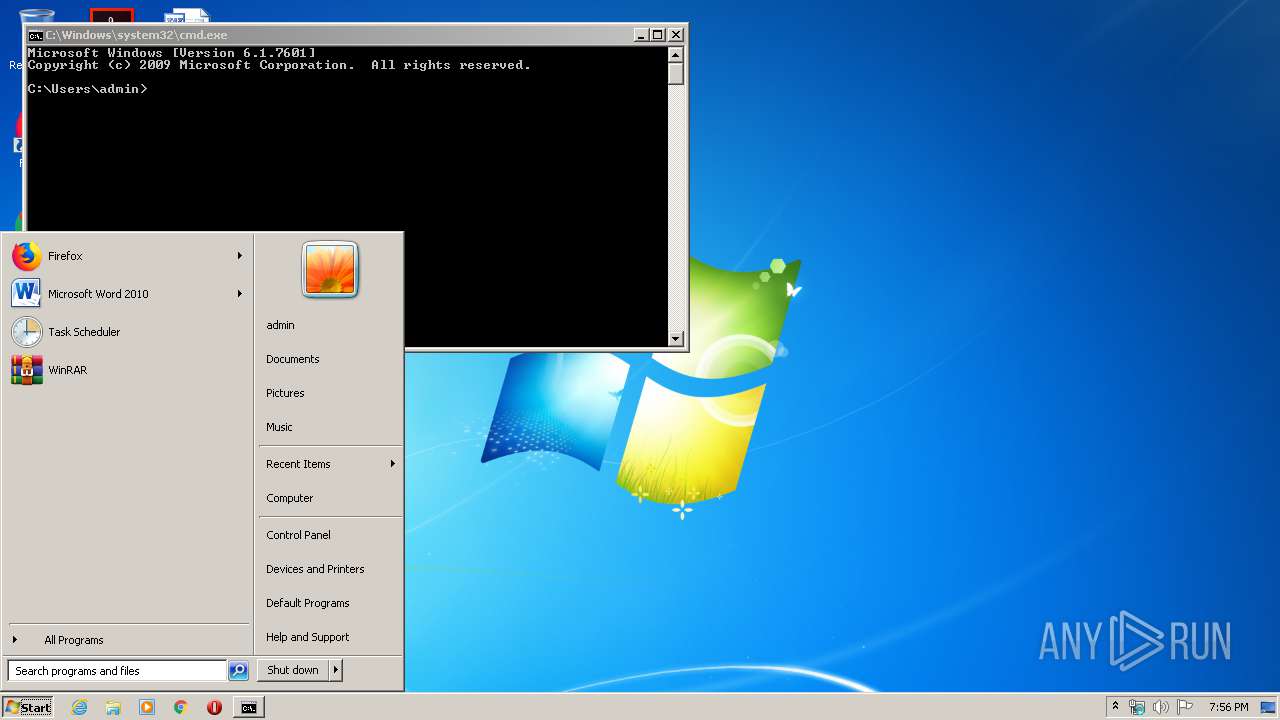Click the Shut down button
The width and height of the screenshot is (1280, 720).
293,670
